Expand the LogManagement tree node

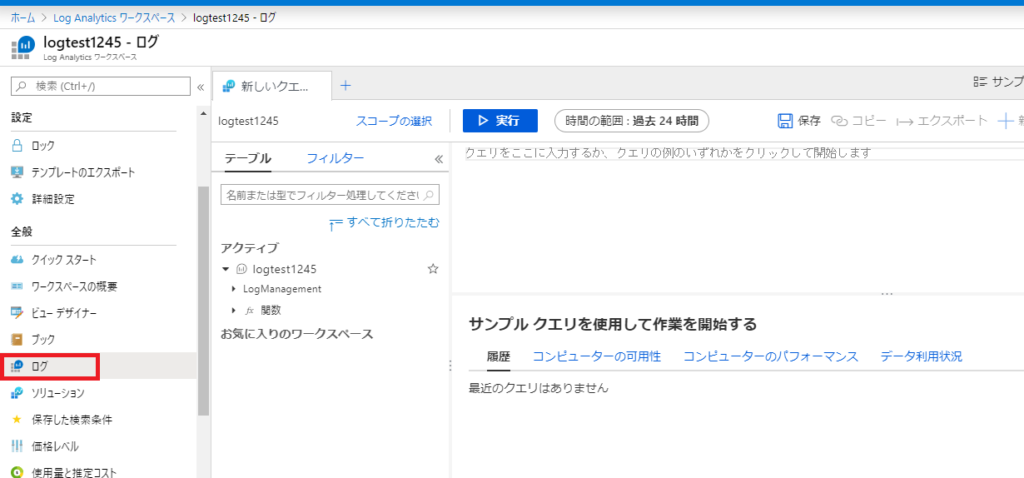point(234,288)
